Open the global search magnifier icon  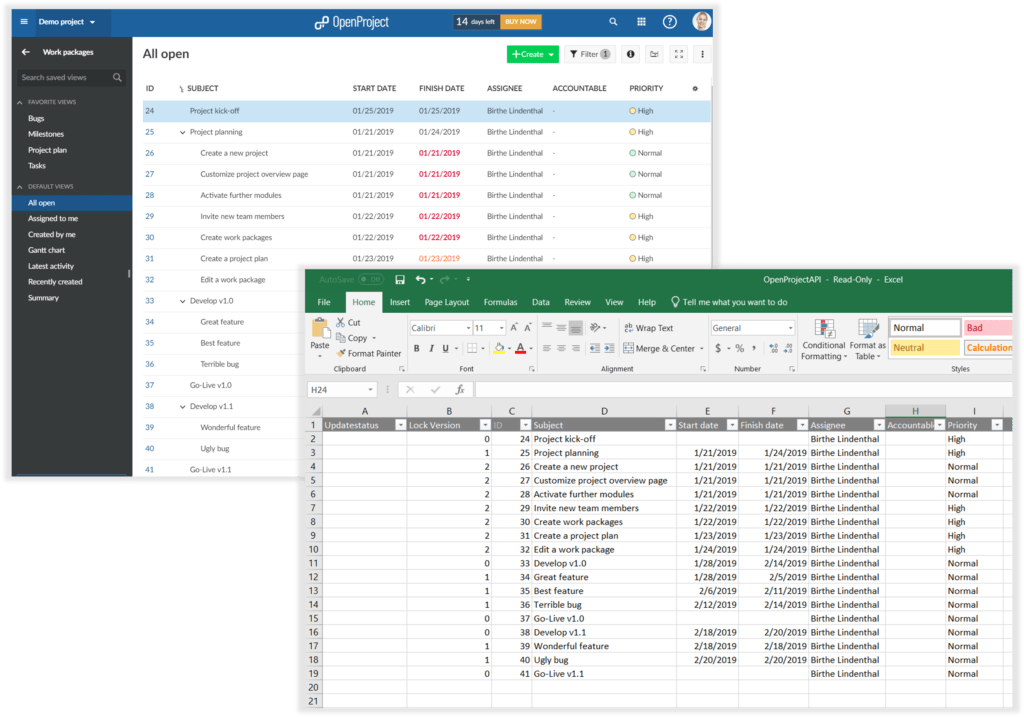613,21
